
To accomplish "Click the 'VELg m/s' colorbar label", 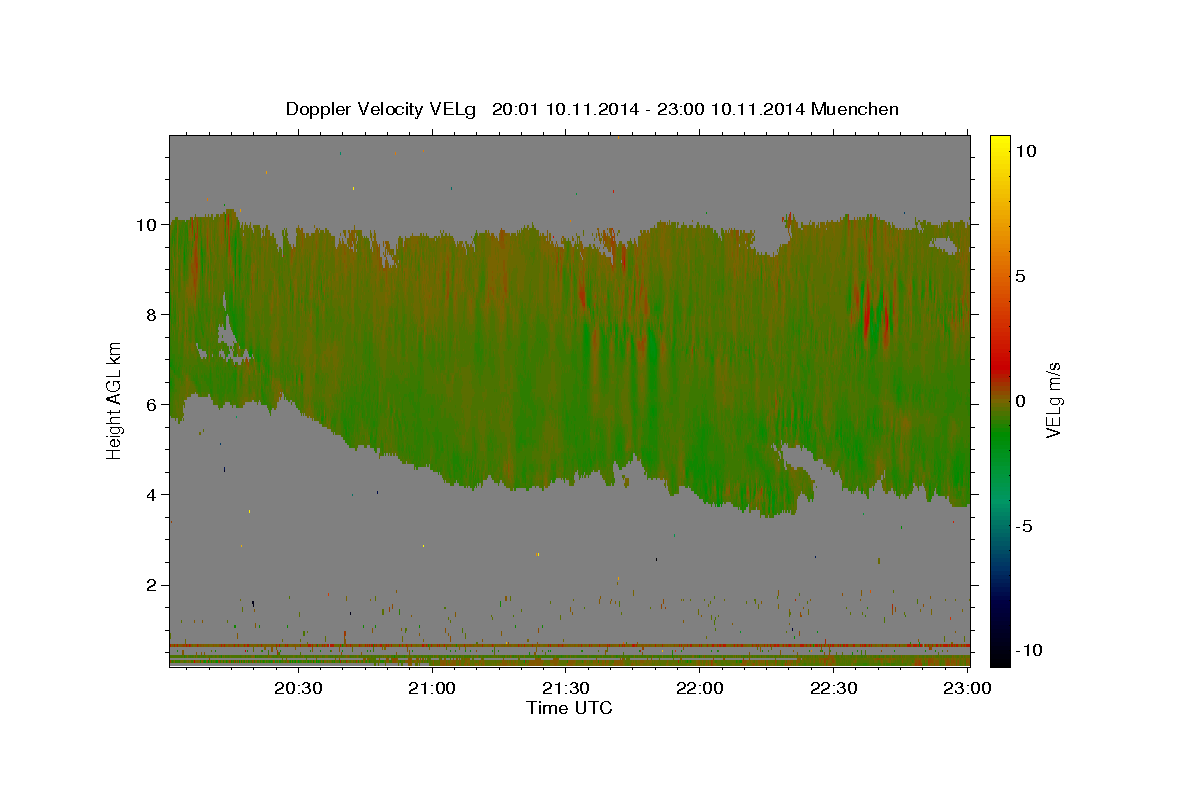I will pyautogui.click(x=1054, y=400).
